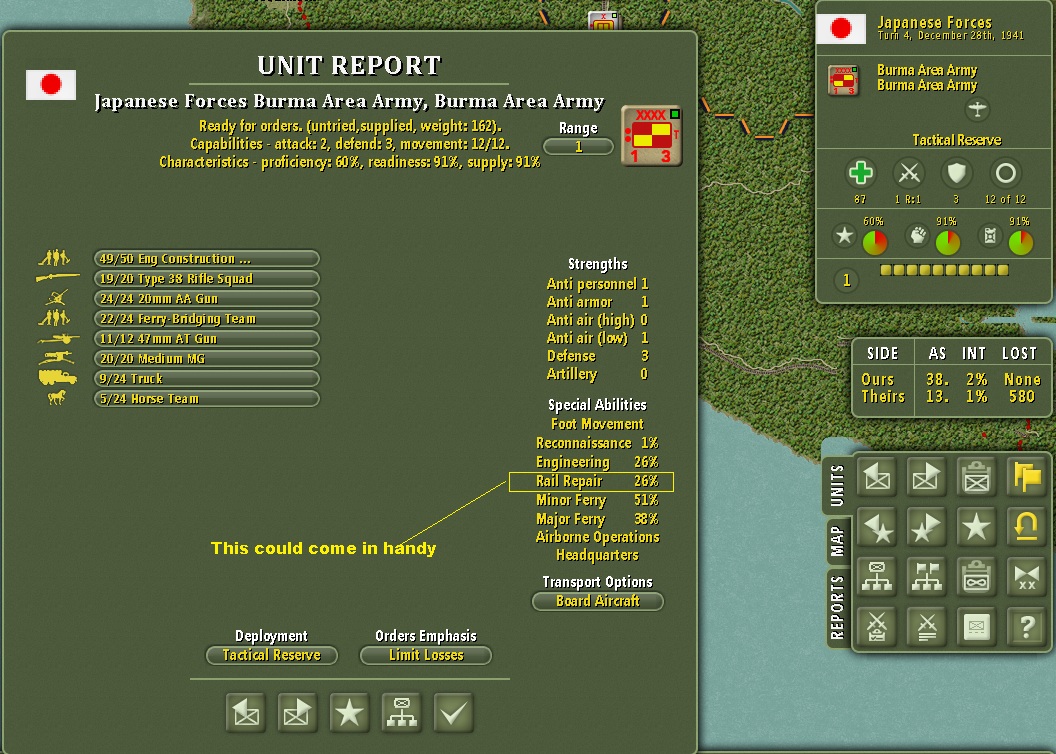
Task: Select previous unit icon in Unit Report footer
Action: click(x=246, y=712)
